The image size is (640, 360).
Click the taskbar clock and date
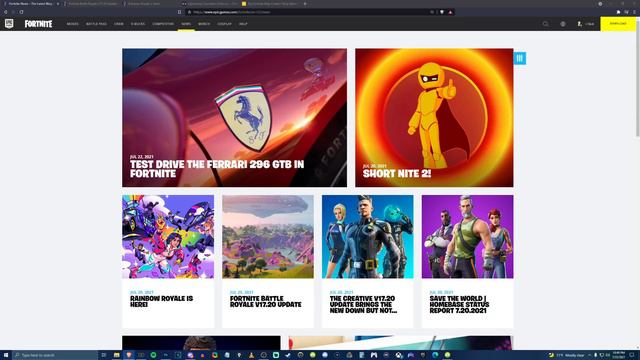tap(618, 355)
